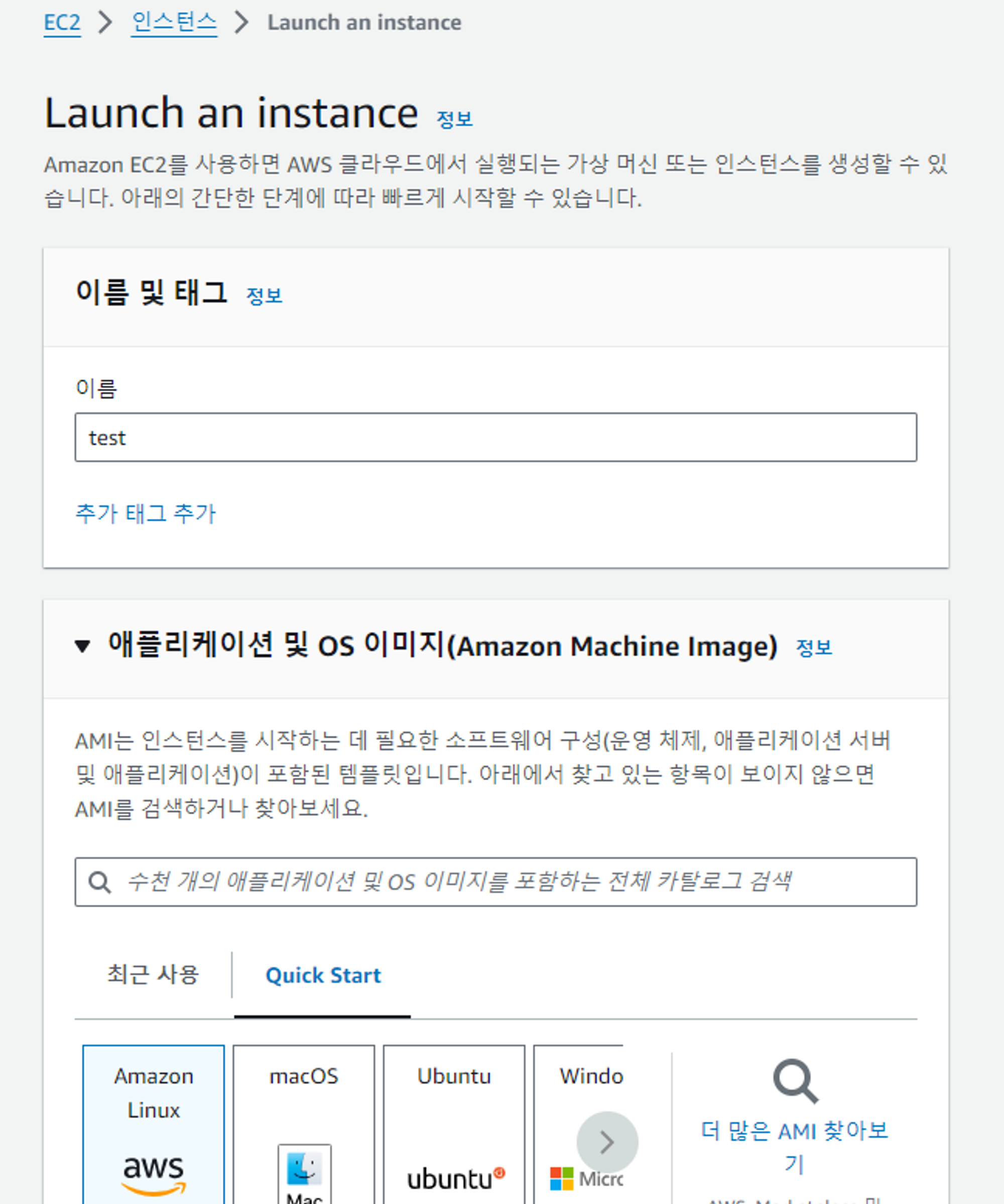Click the chevron between EC2 and 인스턴스 breadcrumbs

105,23
